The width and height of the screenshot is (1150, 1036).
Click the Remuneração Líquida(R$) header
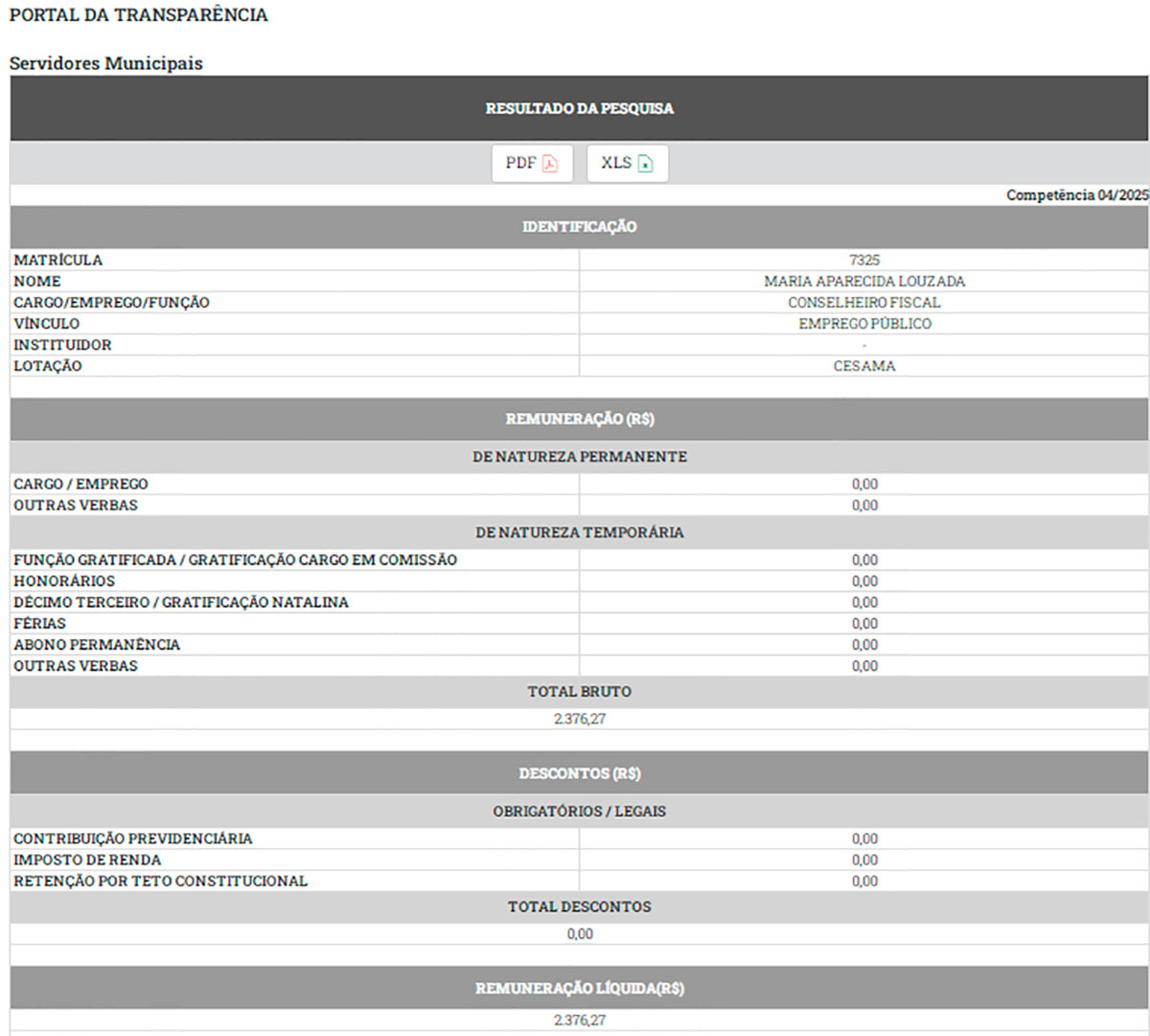[580, 988]
